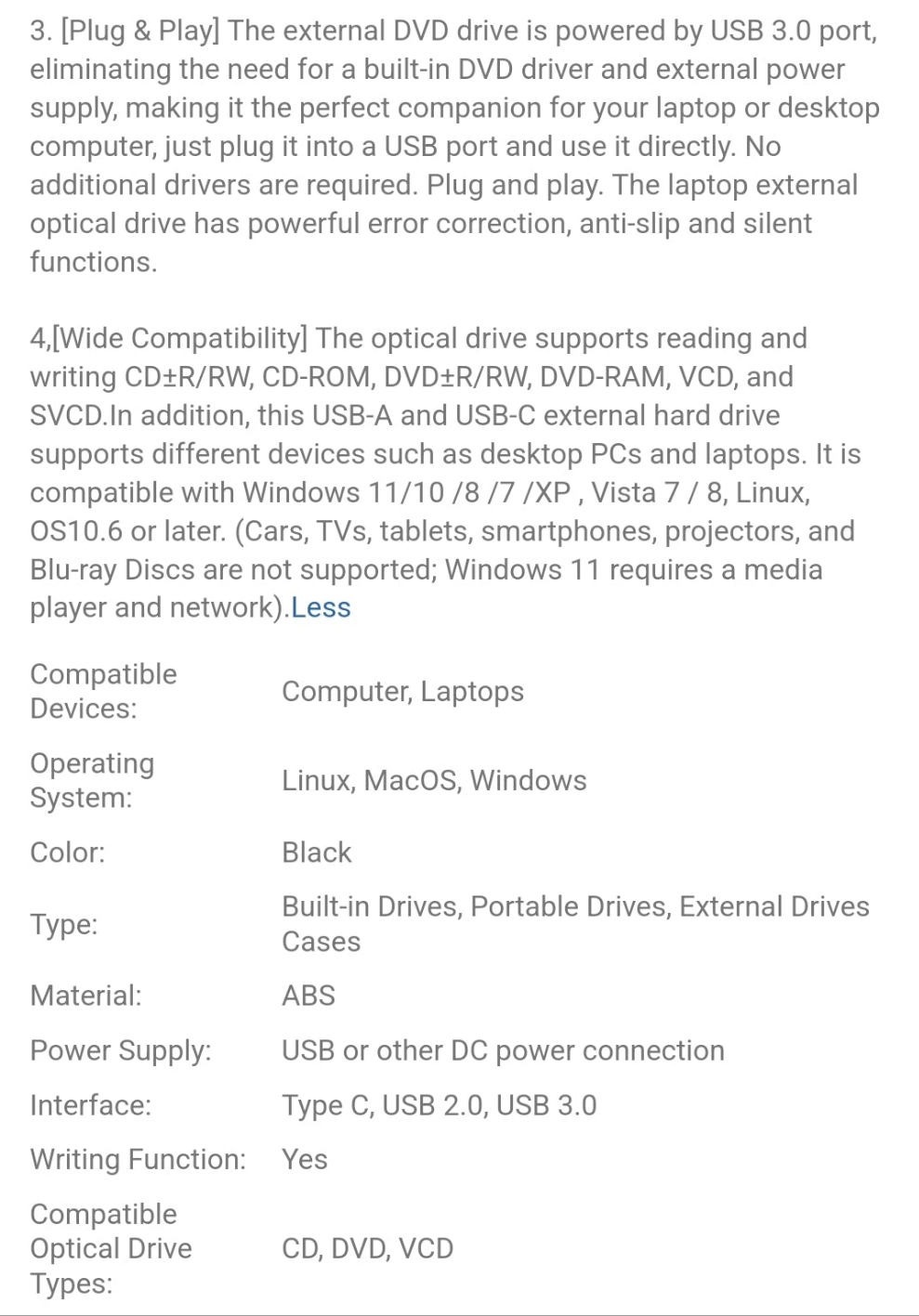The image size is (919, 1316).
Task: Click the 'Yes' writing function value
Action: tap(305, 1159)
